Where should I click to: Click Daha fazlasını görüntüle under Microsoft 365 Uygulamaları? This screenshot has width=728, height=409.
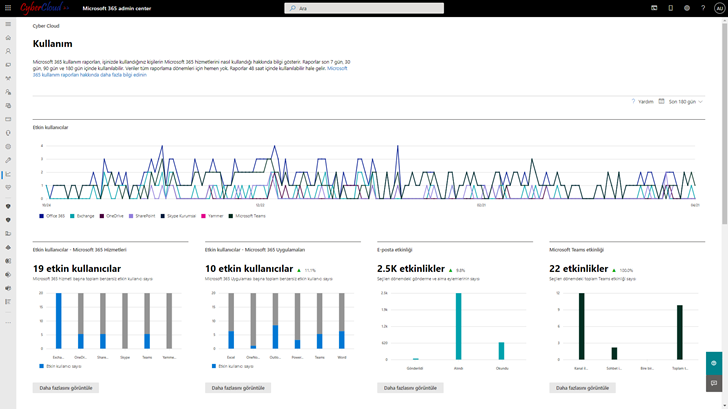(x=238, y=388)
